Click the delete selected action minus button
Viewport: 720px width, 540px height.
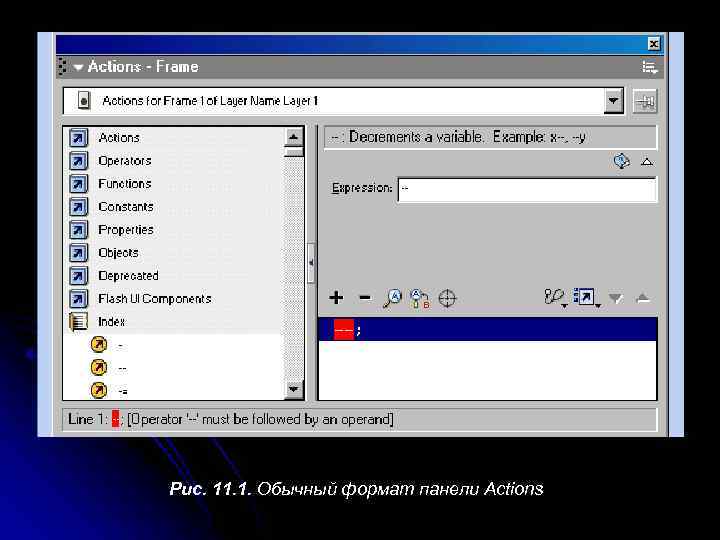coord(365,298)
